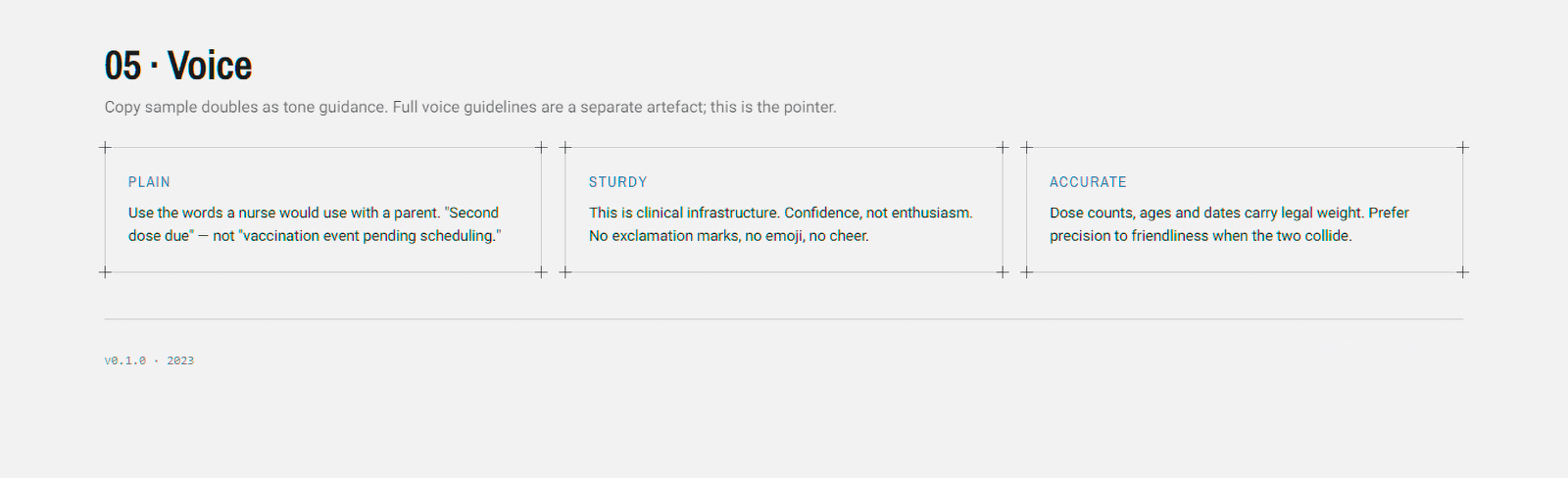Click the top-right crosshair of PLAIN card
The image size is (1568, 478).
(x=541, y=148)
